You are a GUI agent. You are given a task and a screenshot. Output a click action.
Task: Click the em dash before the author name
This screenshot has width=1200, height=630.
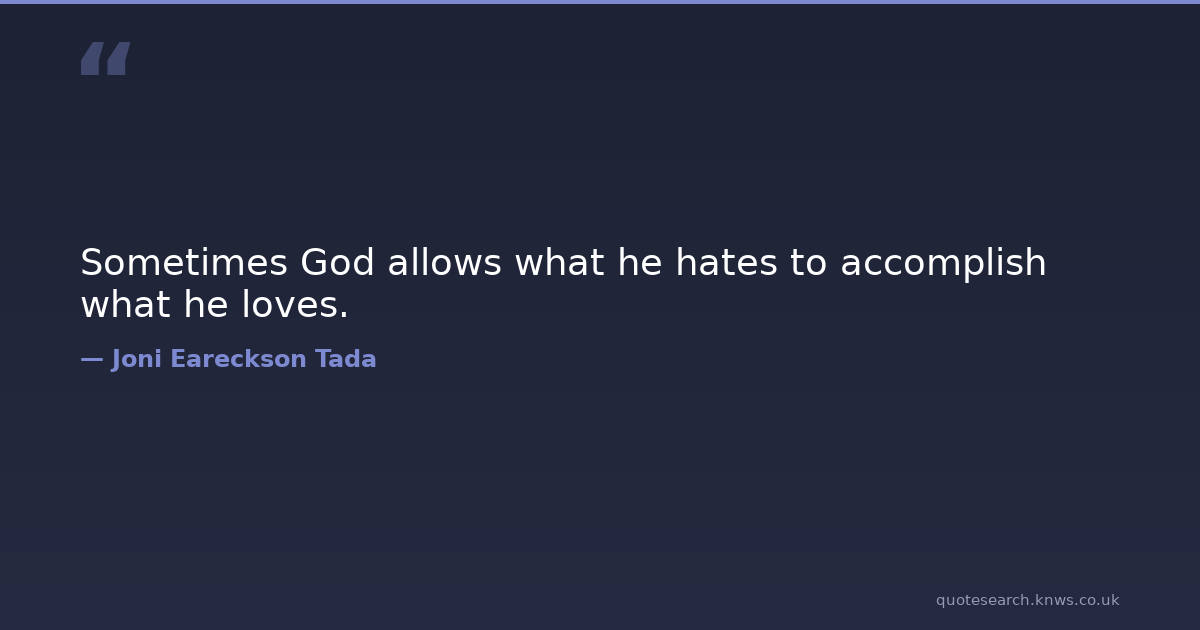tap(91, 359)
